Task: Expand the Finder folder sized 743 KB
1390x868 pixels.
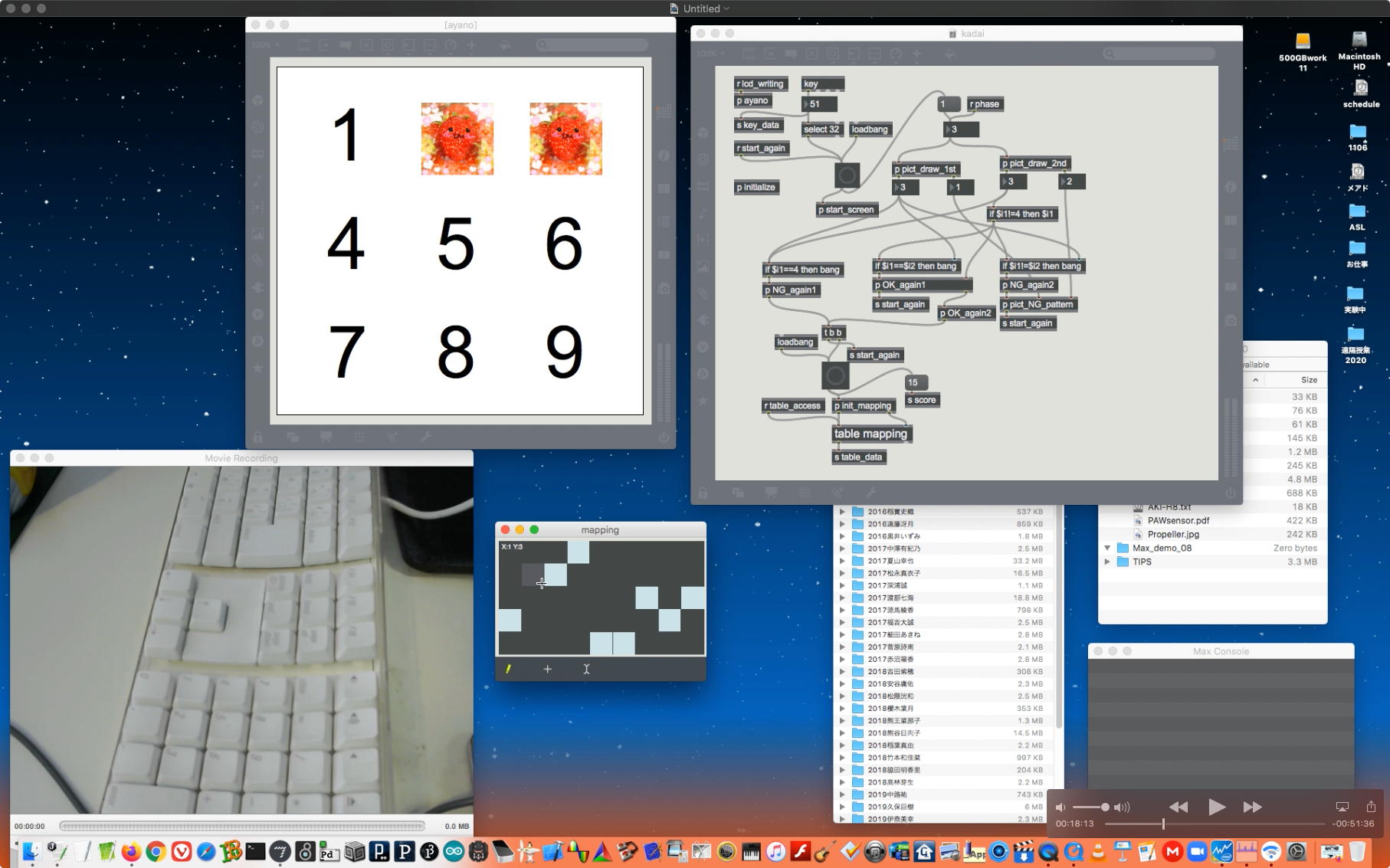Action: point(842,794)
